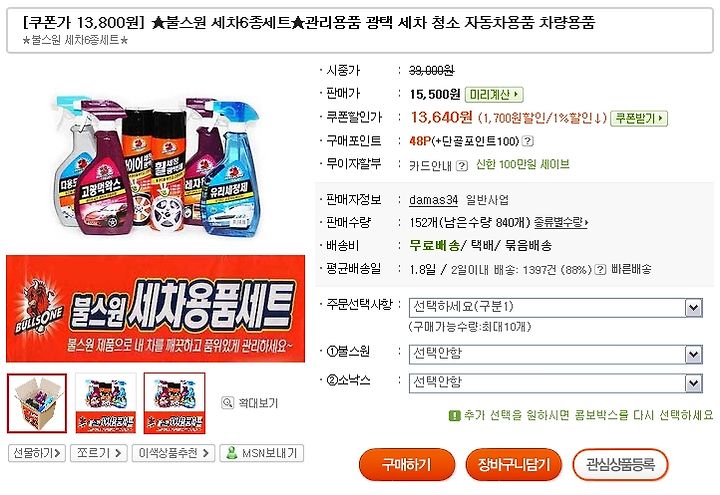Open the damas34 seller link
The image size is (720, 495).
433,200
